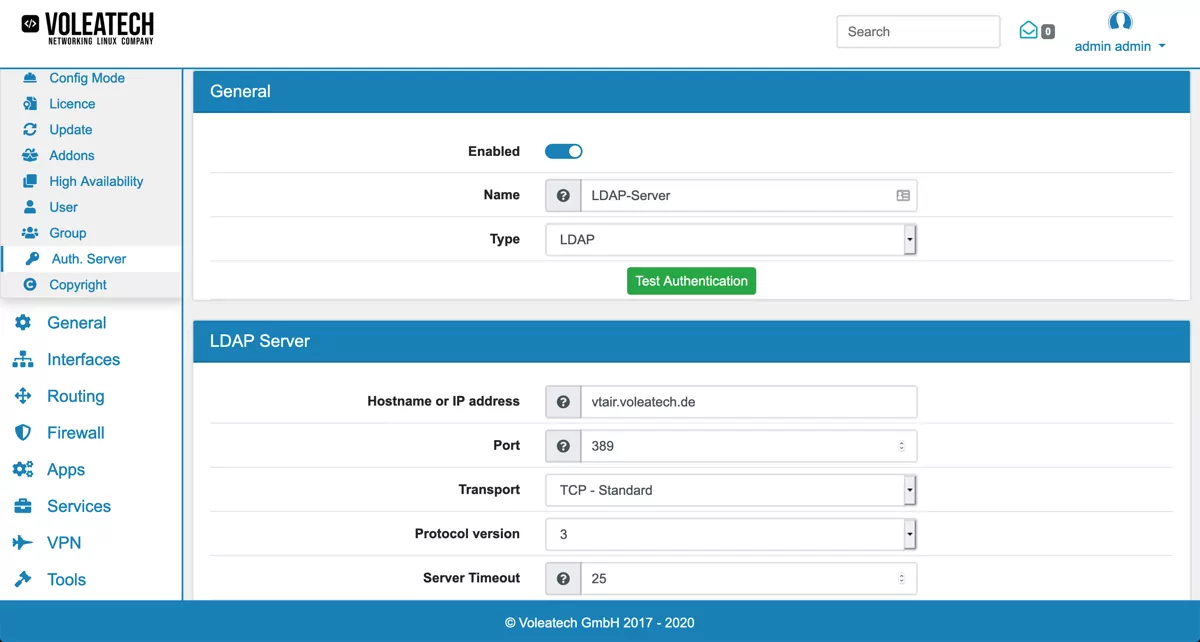1200x642 pixels.
Task: Open the Update page
Action: (69, 129)
